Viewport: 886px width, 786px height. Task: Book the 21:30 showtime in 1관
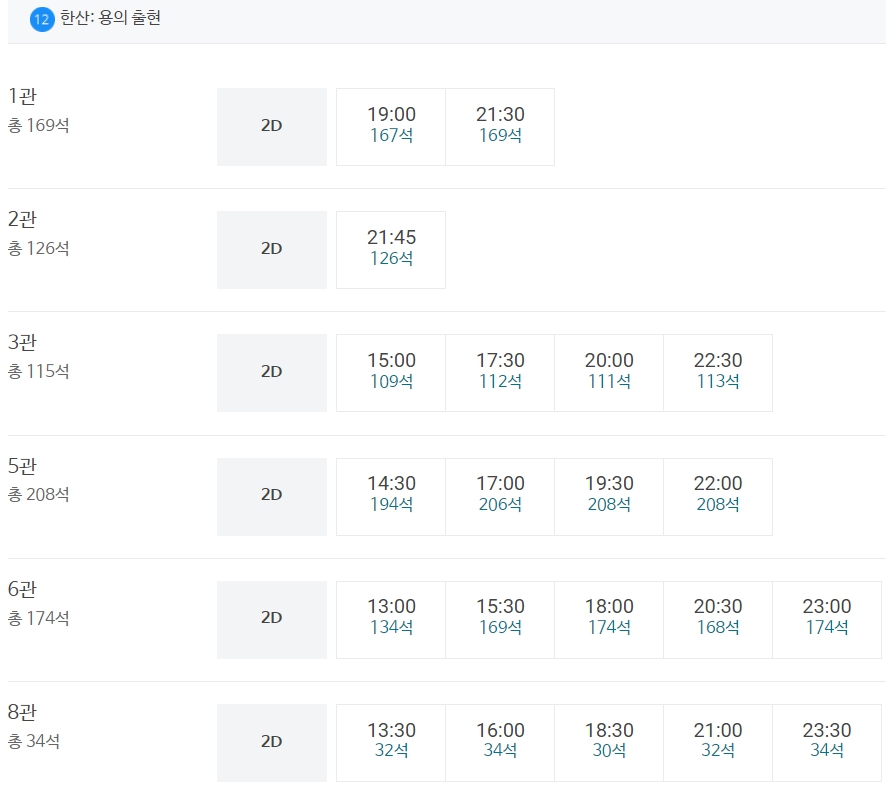(500, 127)
